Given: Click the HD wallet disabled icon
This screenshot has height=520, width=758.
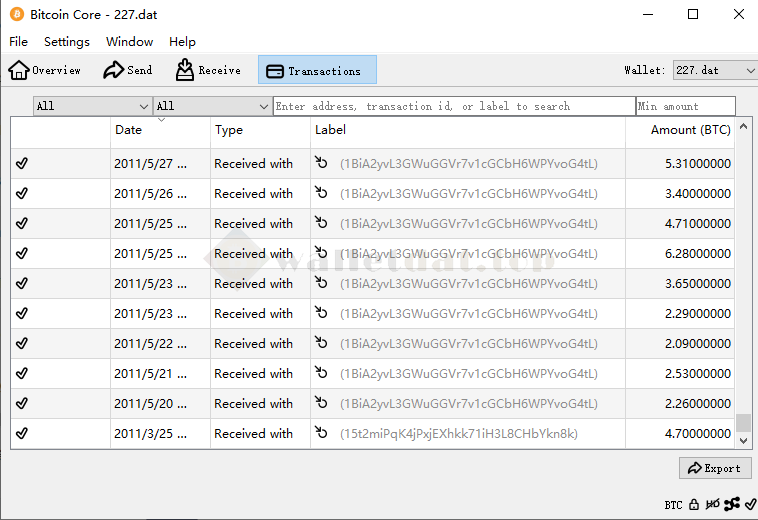Looking at the screenshot, I should (713, 505).
